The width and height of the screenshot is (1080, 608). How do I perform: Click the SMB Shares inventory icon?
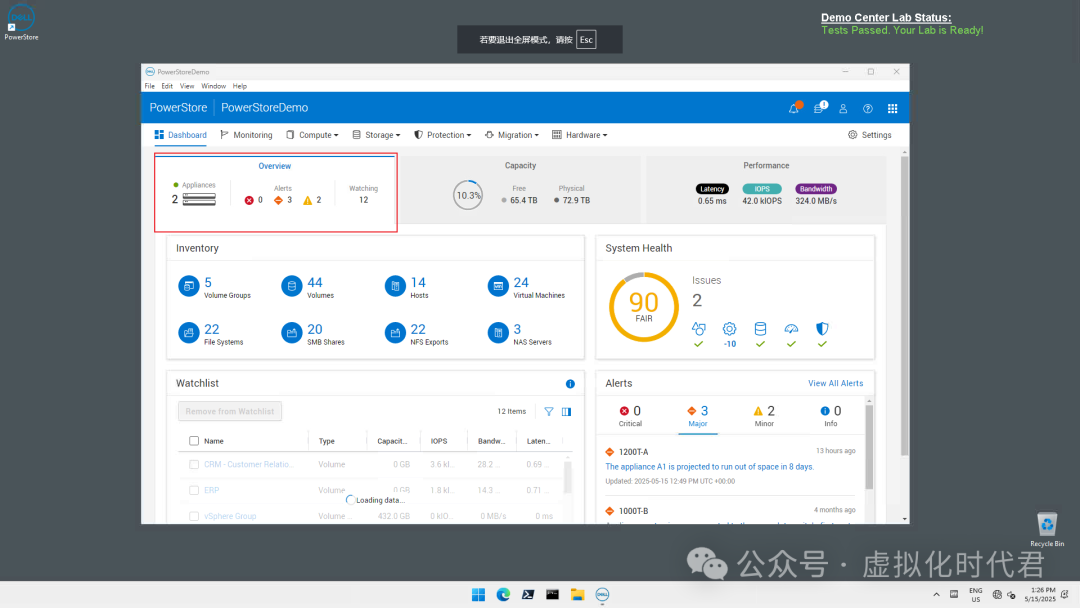[x=291, y=333]
